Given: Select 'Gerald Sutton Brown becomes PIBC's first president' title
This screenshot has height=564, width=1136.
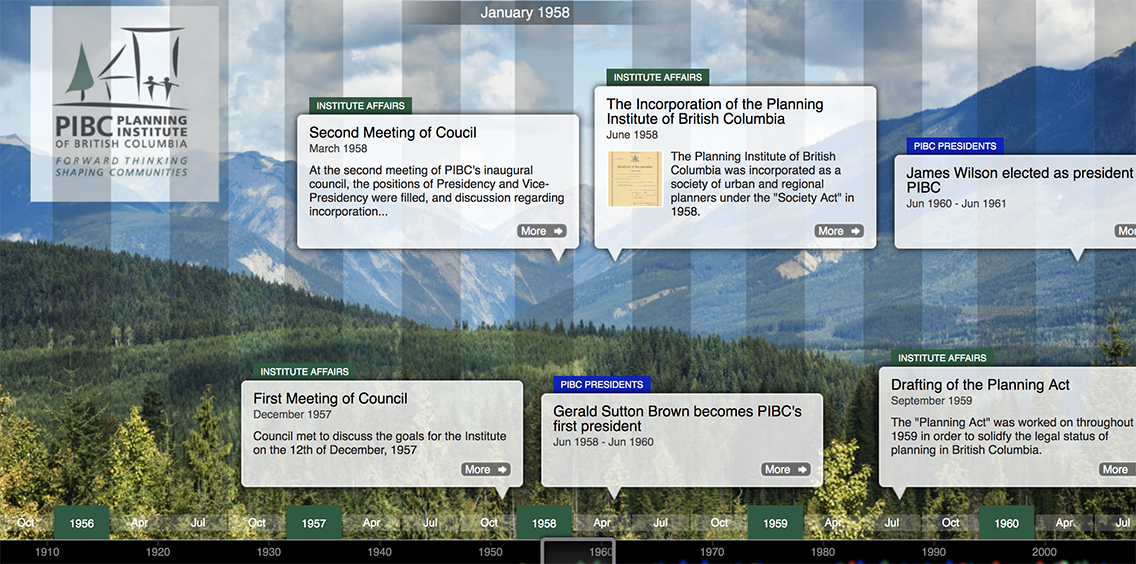Looking at the screenshot, I should [677, 419].
